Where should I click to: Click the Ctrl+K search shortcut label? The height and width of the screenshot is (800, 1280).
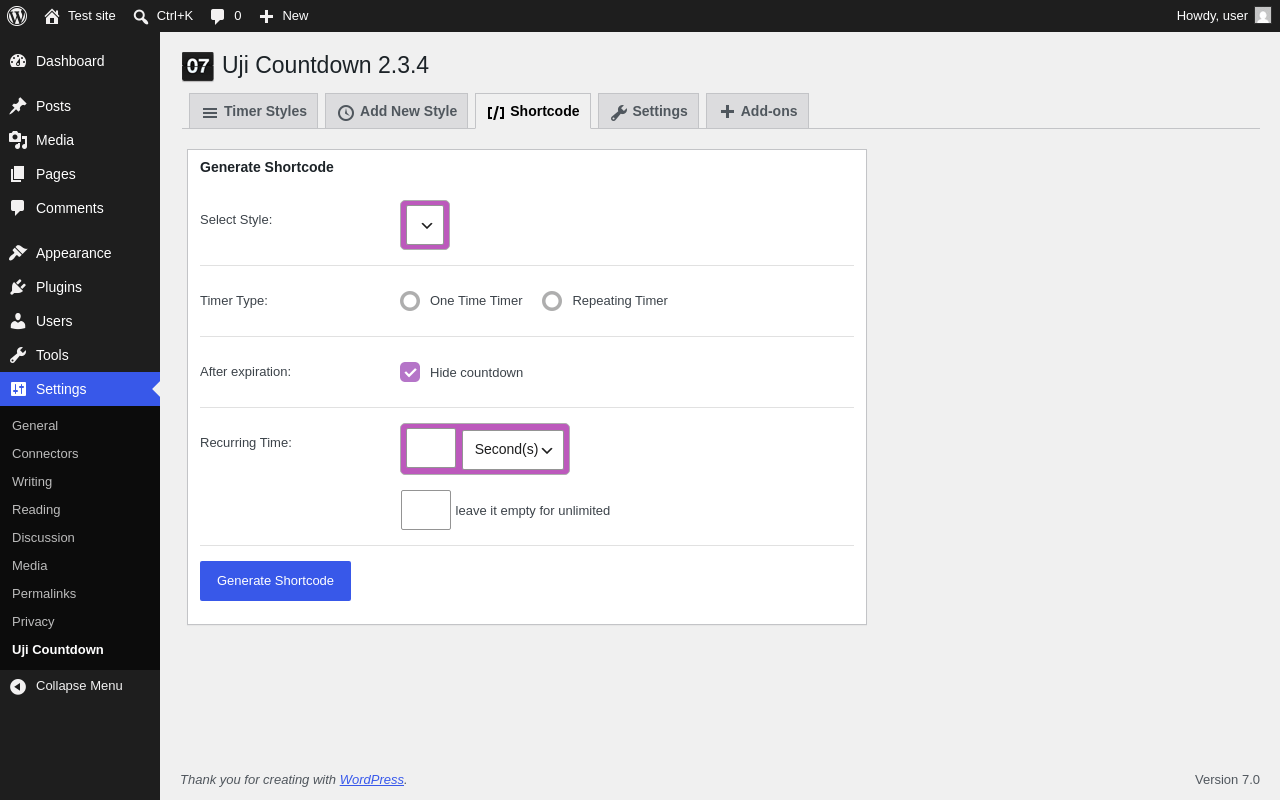[x=175, y=16]
